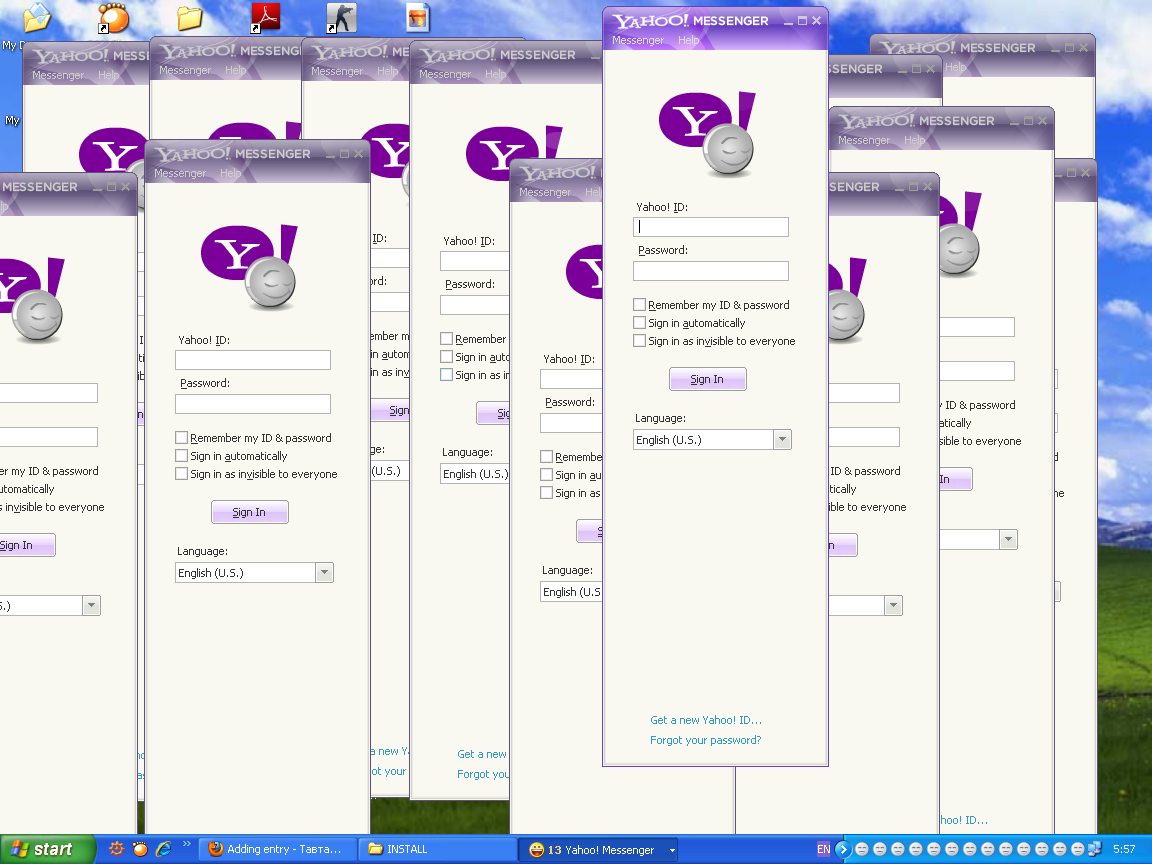Open the Adobe Reader desktop shortcut icon
This screenshot has height=864, width=1152.
[x=265, y=18]
